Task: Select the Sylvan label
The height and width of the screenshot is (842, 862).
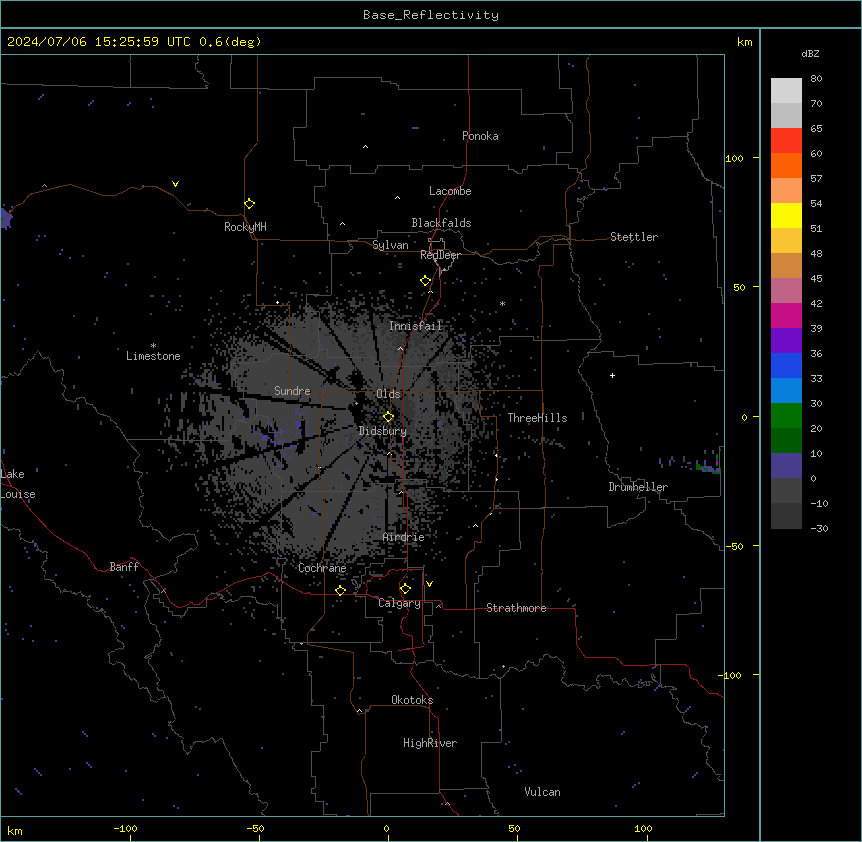Action: click(390, 245)
